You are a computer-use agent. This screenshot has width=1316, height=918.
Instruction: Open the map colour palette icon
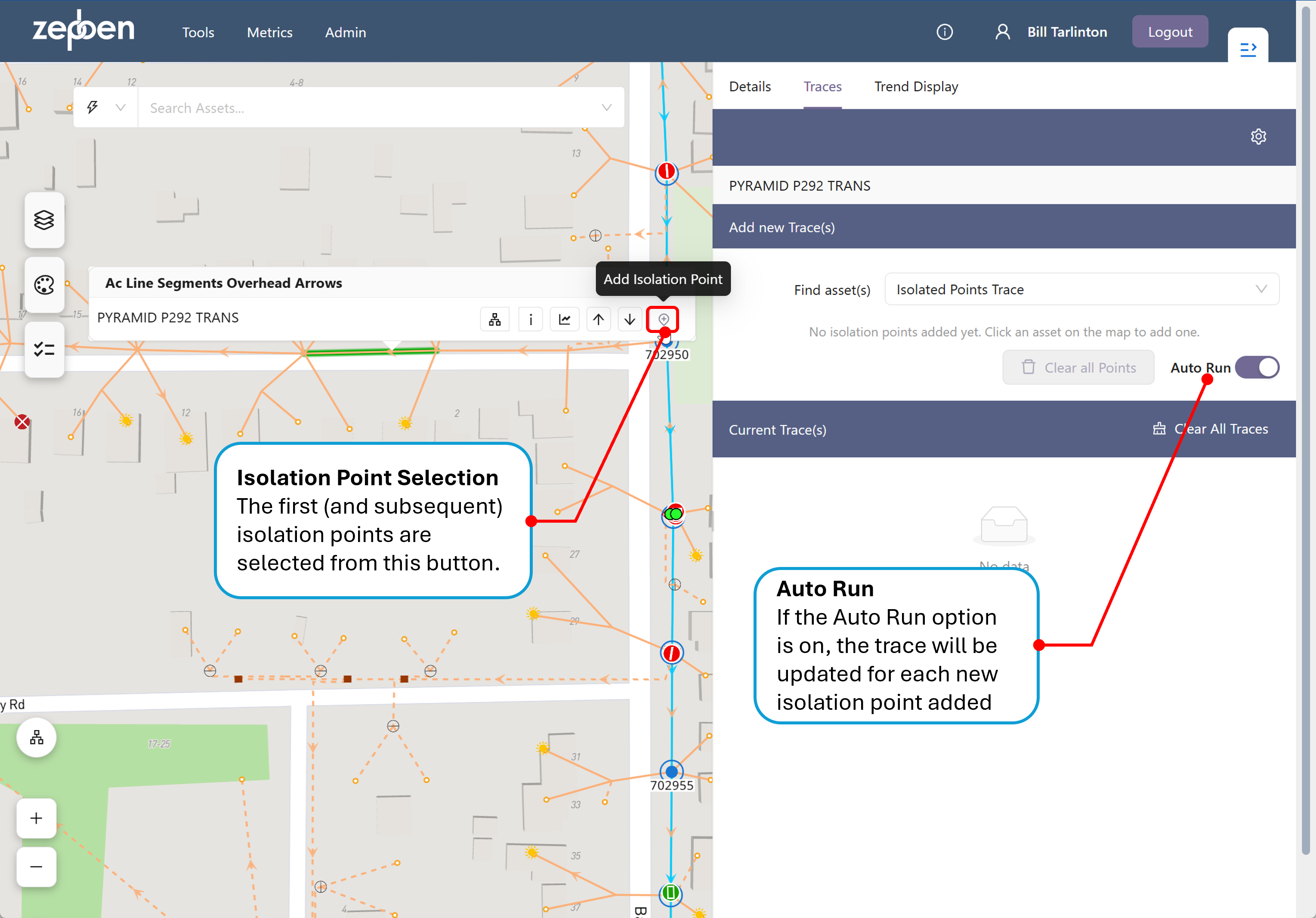pos(44,285)
